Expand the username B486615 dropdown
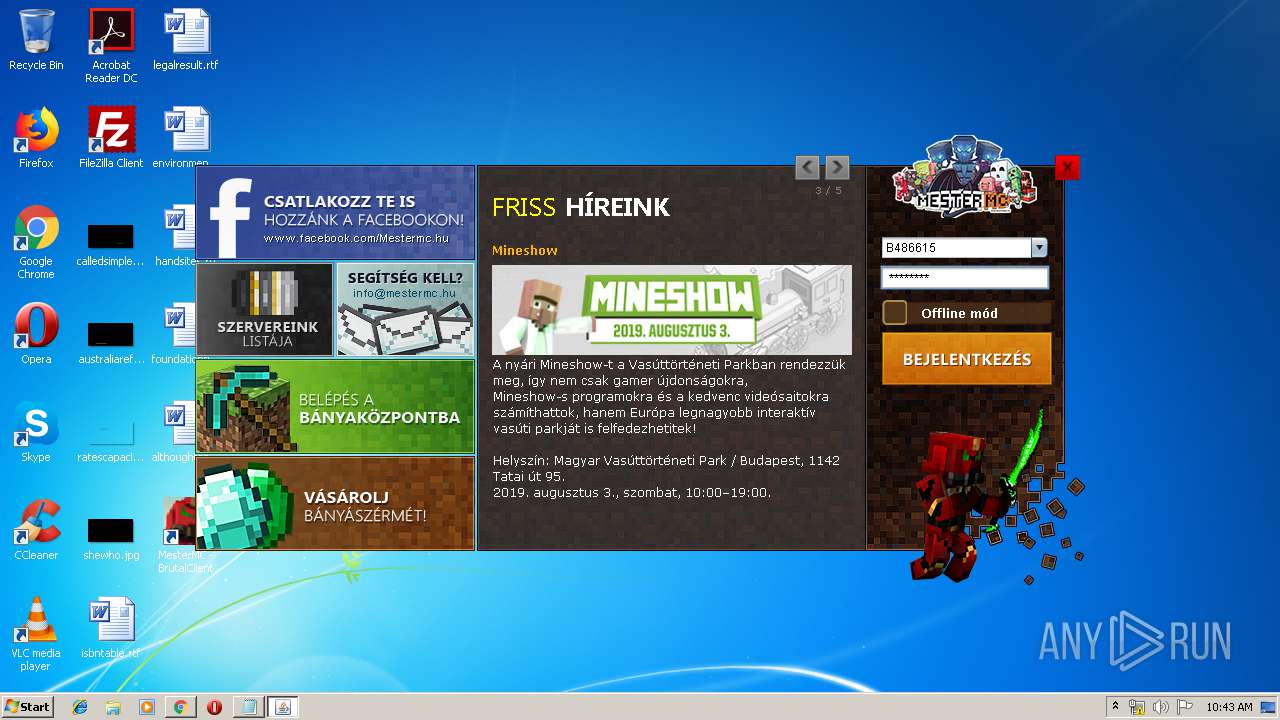 pos(1039,248)
